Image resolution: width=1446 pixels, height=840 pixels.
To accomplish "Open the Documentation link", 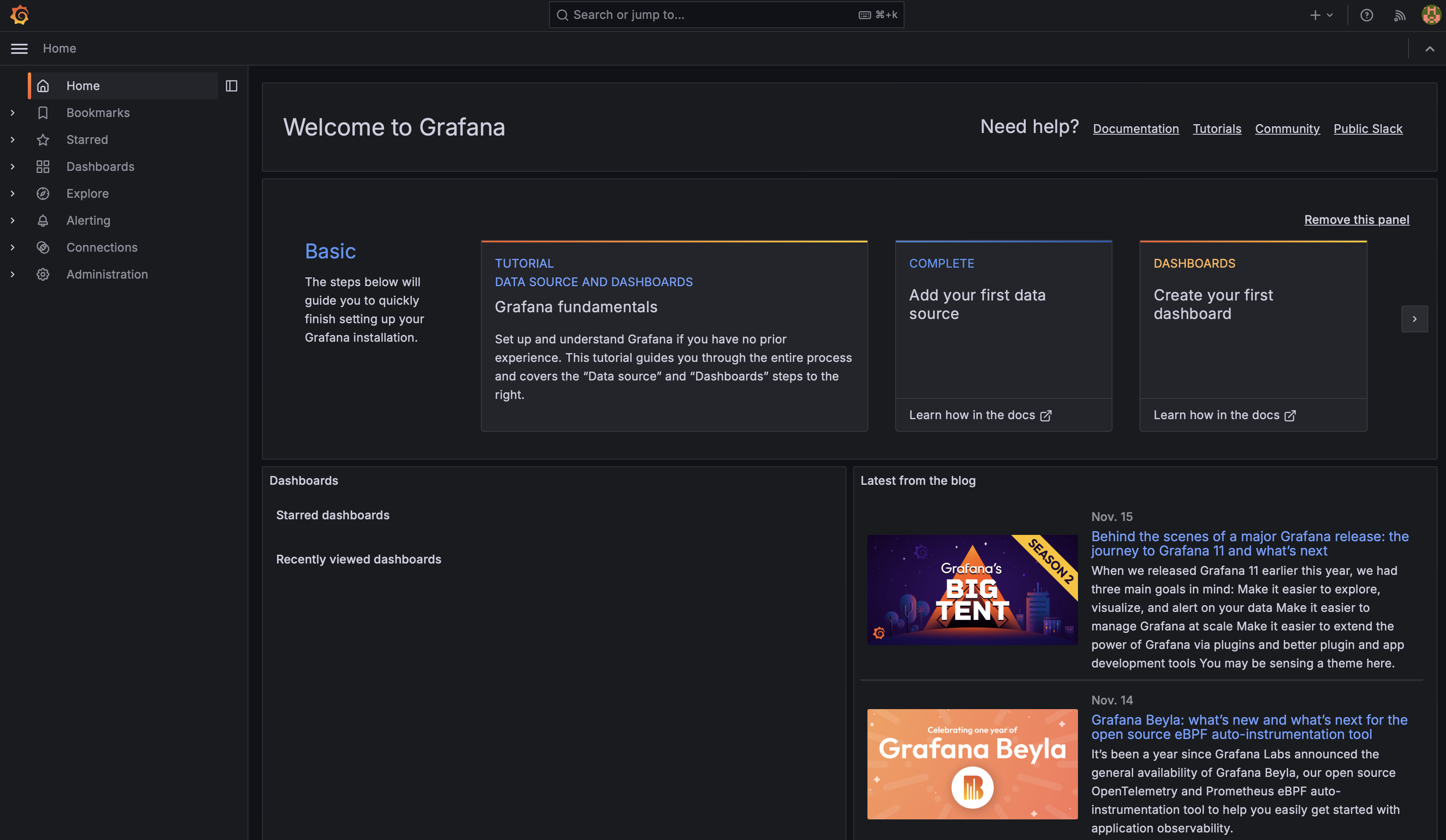I will click(x=1136, y=129).
